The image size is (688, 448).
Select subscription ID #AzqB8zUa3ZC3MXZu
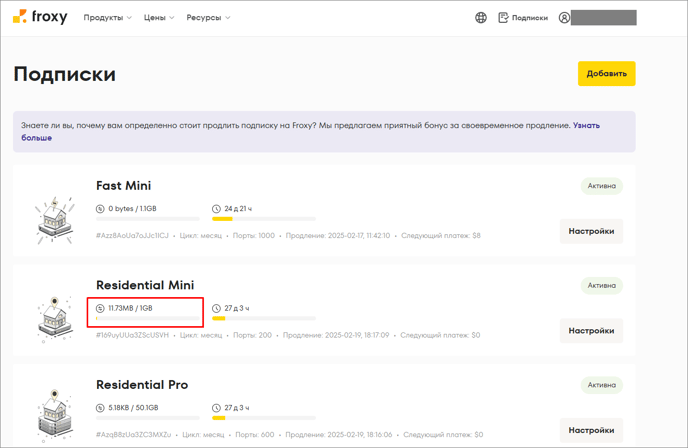133,435
